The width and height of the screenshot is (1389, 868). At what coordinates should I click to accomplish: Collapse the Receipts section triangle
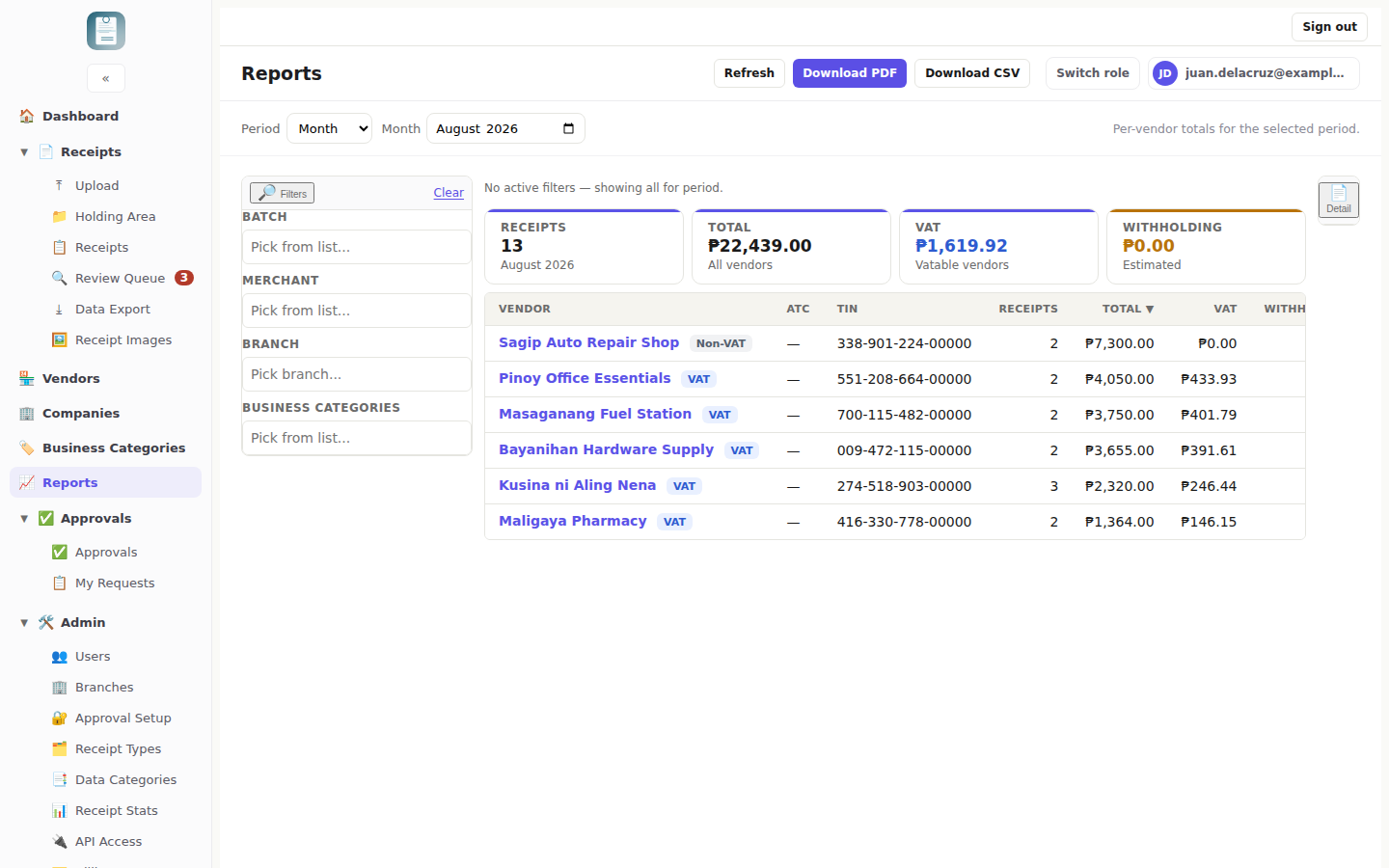[x=24, y=152]
